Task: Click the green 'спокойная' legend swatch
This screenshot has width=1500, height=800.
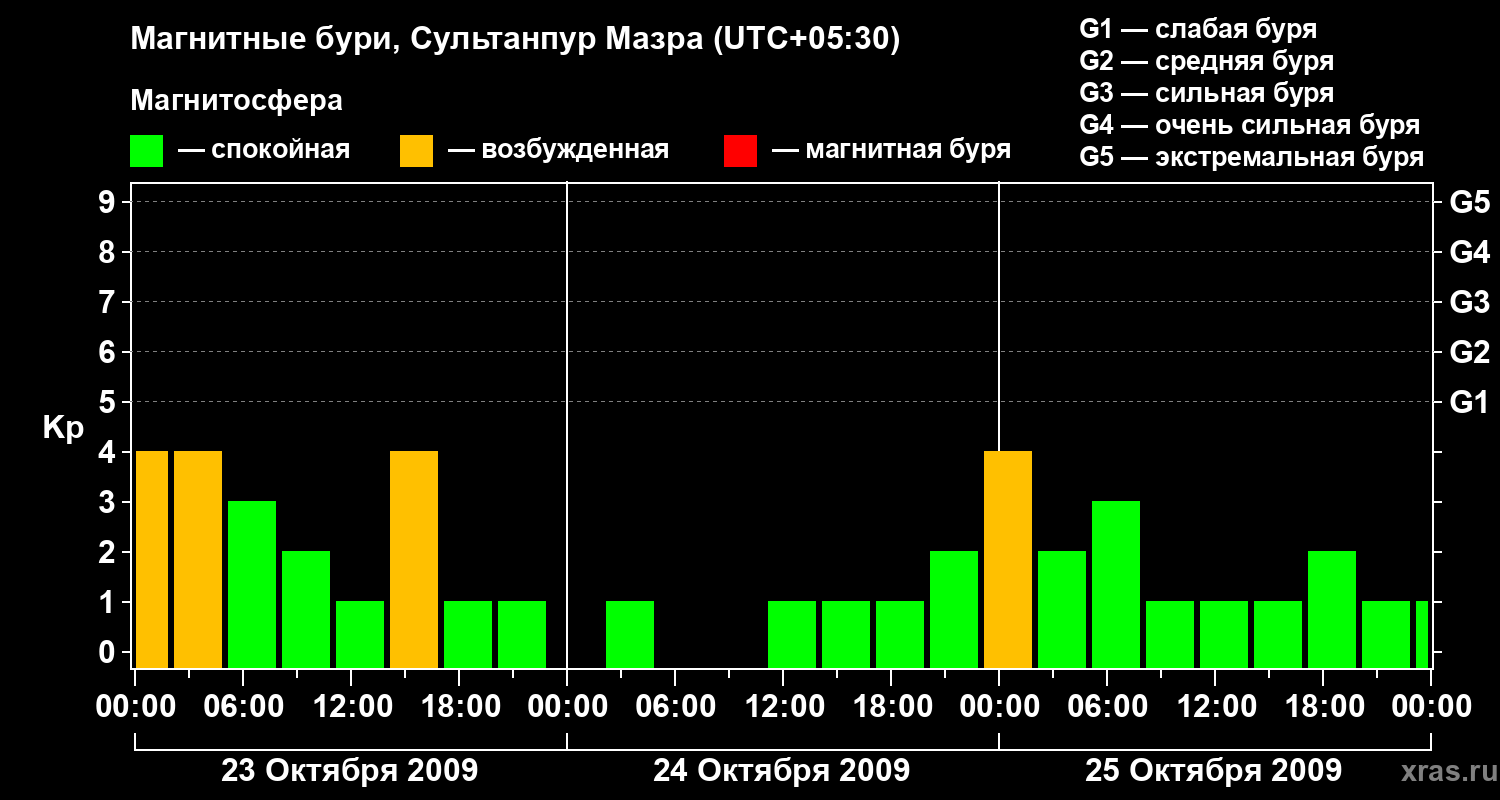Action: [x=146, y=151]
